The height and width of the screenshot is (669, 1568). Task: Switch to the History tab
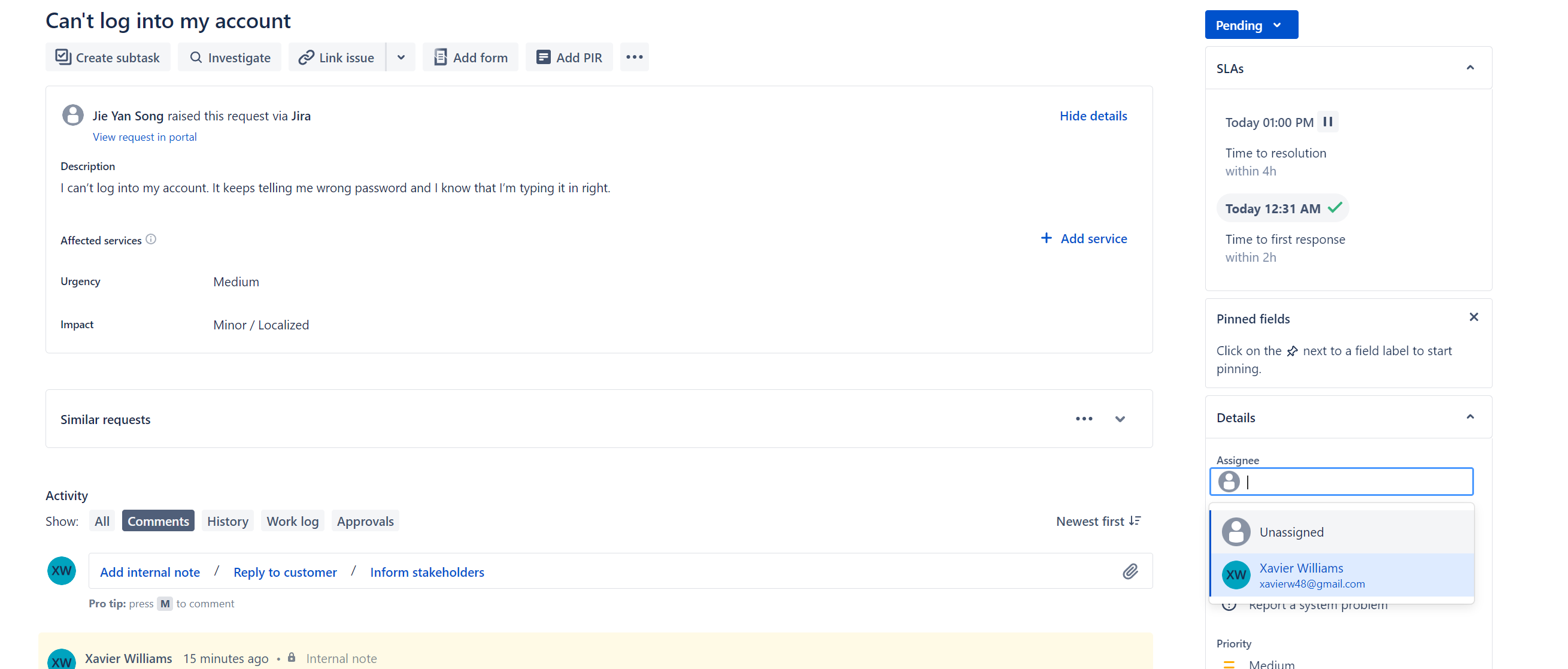(228, 521)
